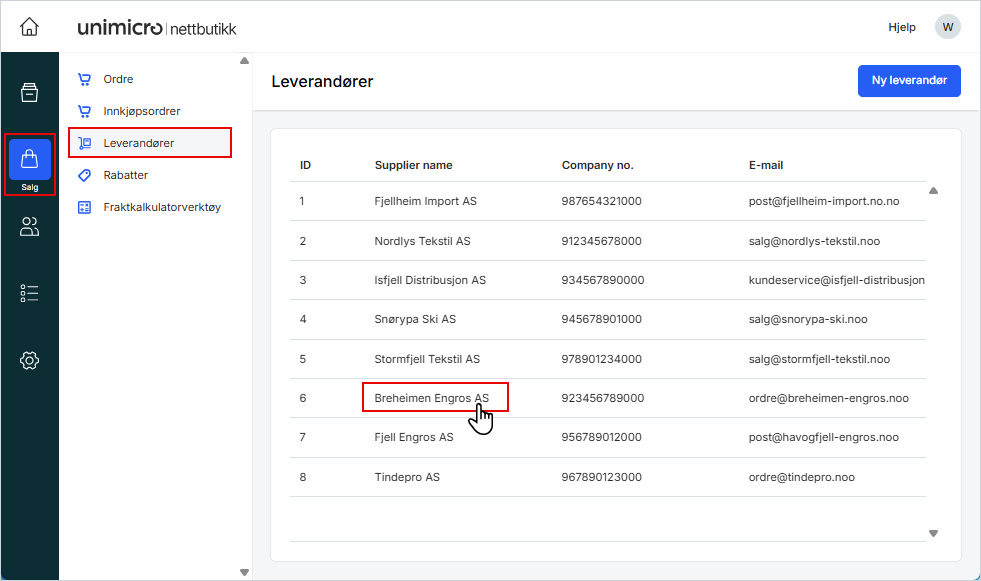Go to Innkjøpsordrer in the submenu
Viewport: 981px width, 581px height.
point(141,111)
